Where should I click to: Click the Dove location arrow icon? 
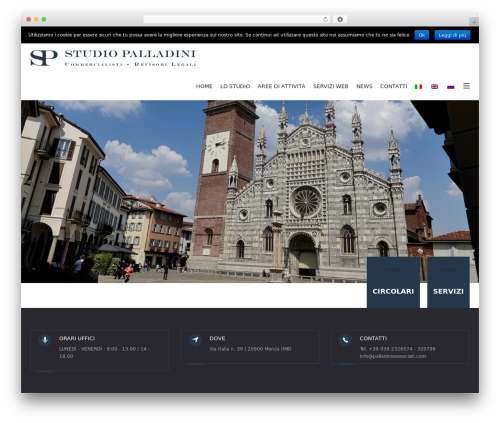coord(195,340)
